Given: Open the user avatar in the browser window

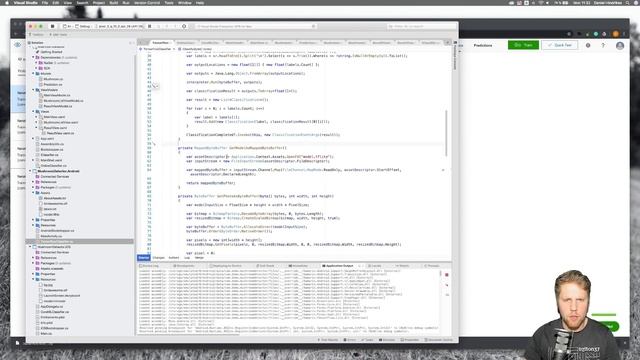Looking at the screenshot, I should click(620, 45).
